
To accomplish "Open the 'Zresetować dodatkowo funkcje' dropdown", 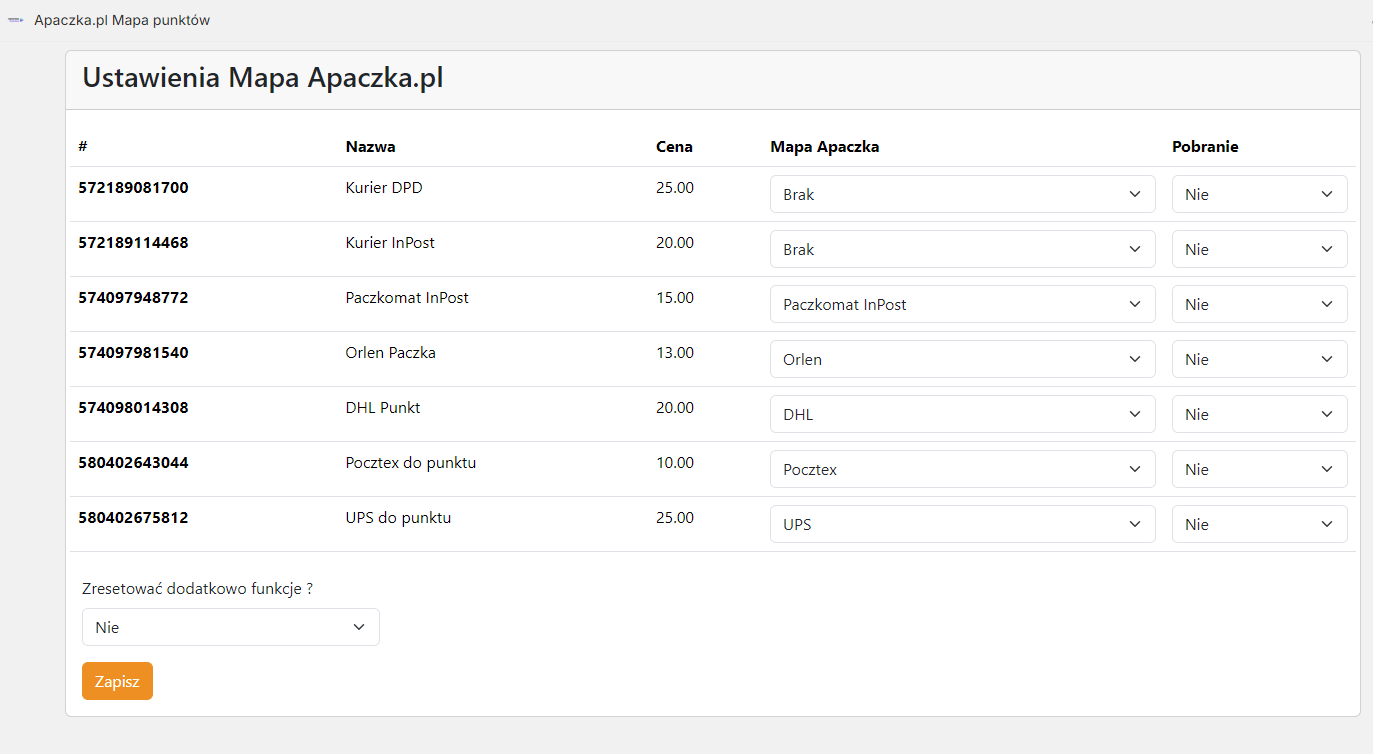I will click(x=230, y=627).
